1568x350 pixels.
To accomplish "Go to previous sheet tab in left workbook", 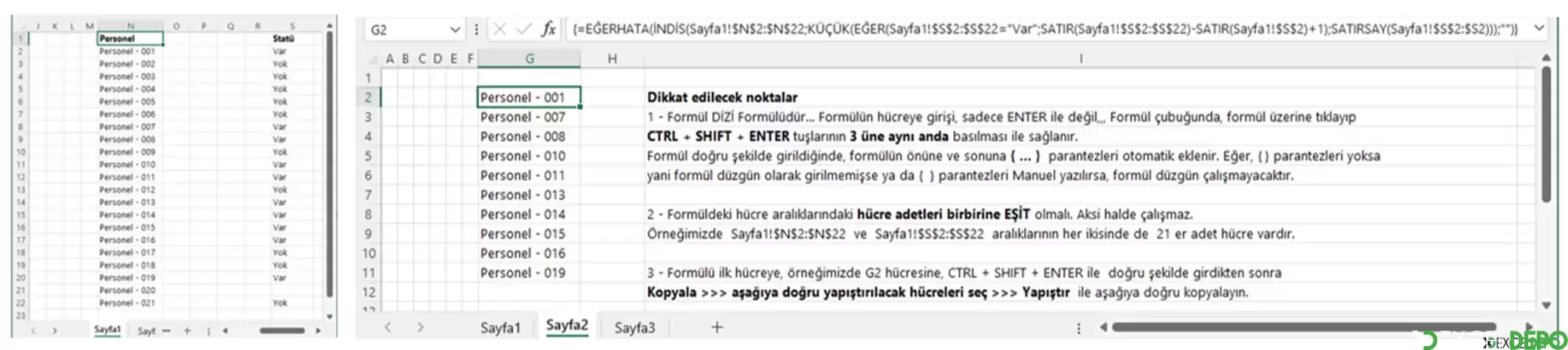I will (33, 331).
